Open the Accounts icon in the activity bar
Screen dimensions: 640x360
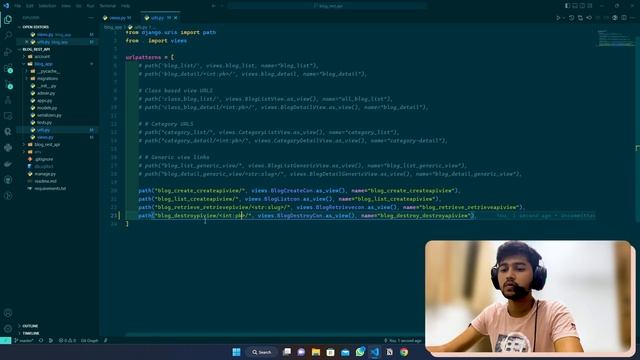[x=8, y=313]
